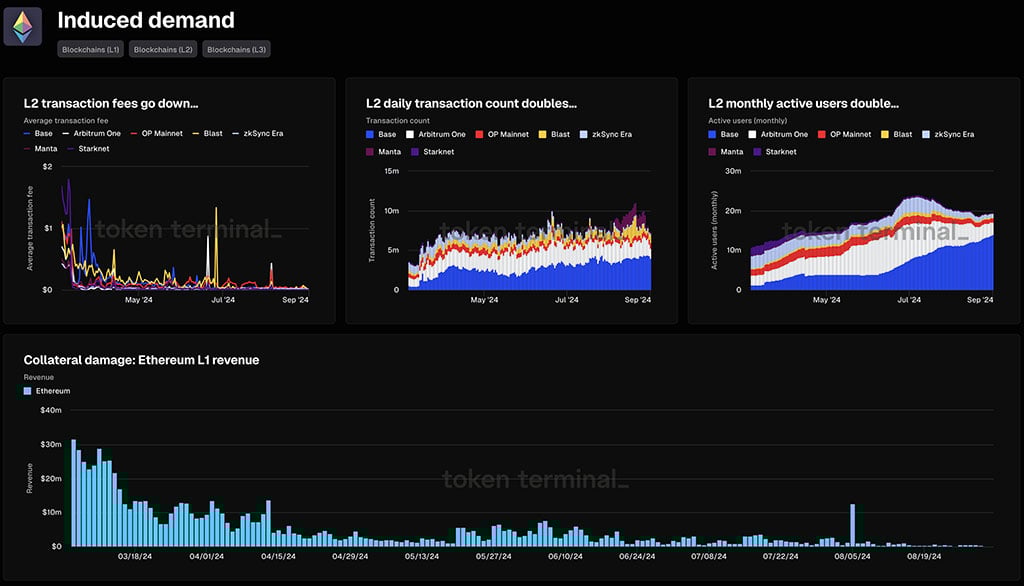This screenshot has height=586, width=1024.
Task: Click the 08/19/24 axis label on revenue chart
Action: click(924, 557)
